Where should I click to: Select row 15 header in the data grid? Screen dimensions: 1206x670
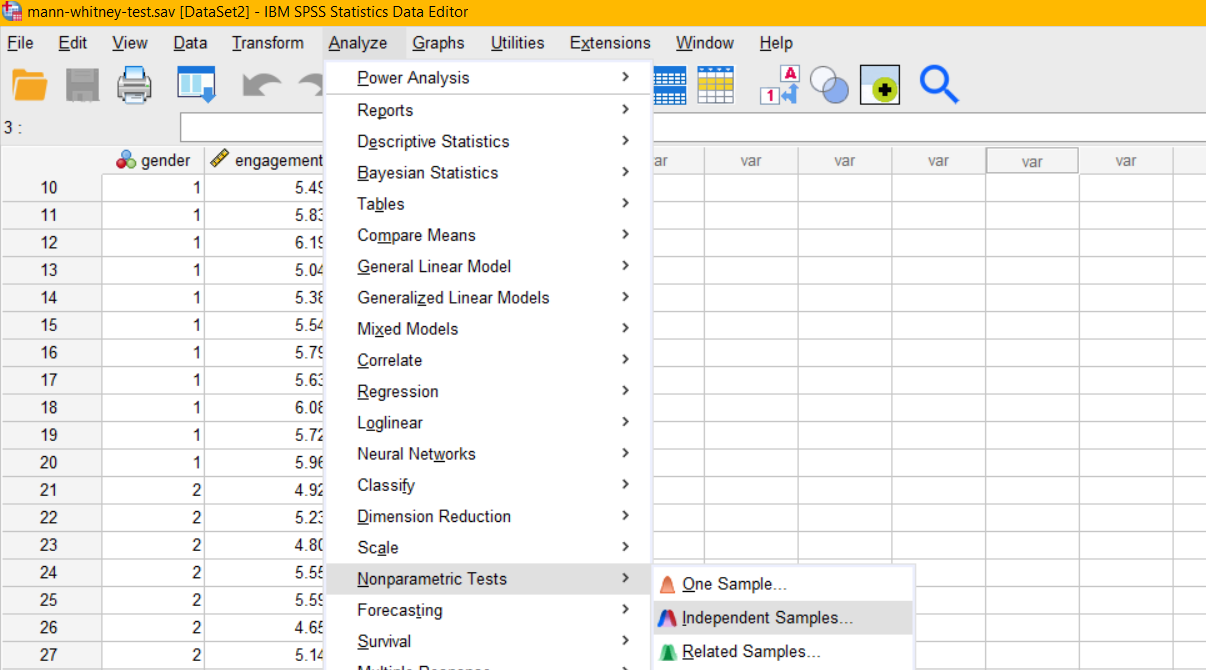pos(50,325)
